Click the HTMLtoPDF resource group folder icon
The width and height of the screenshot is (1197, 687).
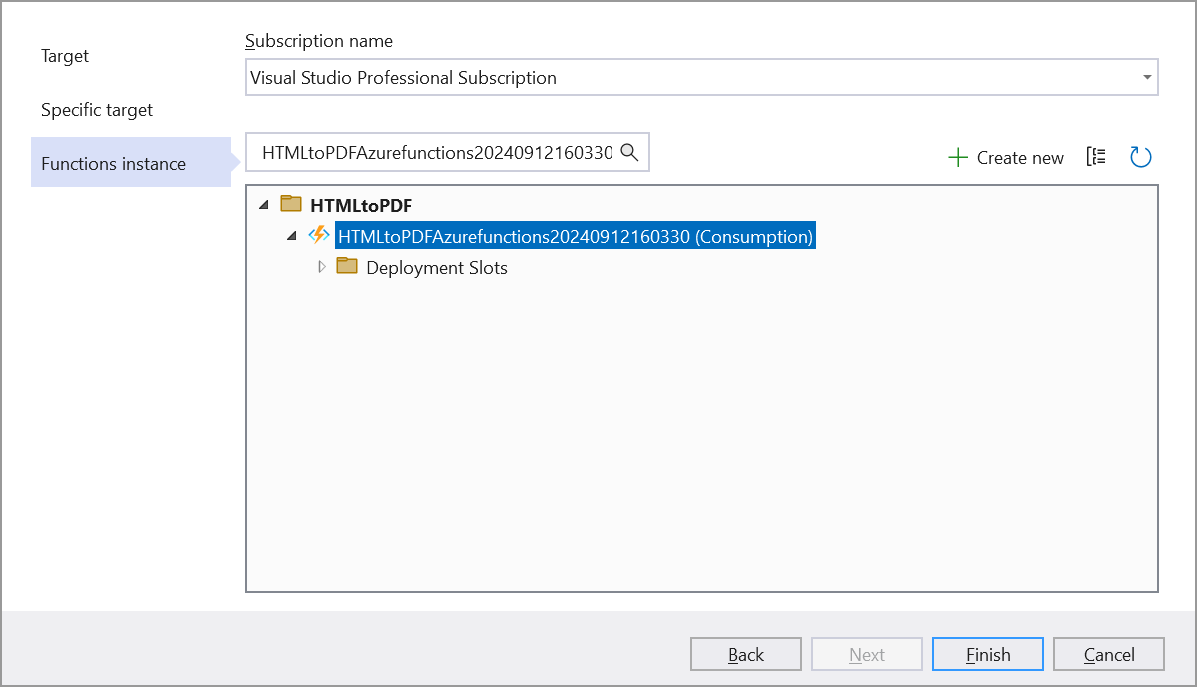pyautogui.click(x=291, y=205)
